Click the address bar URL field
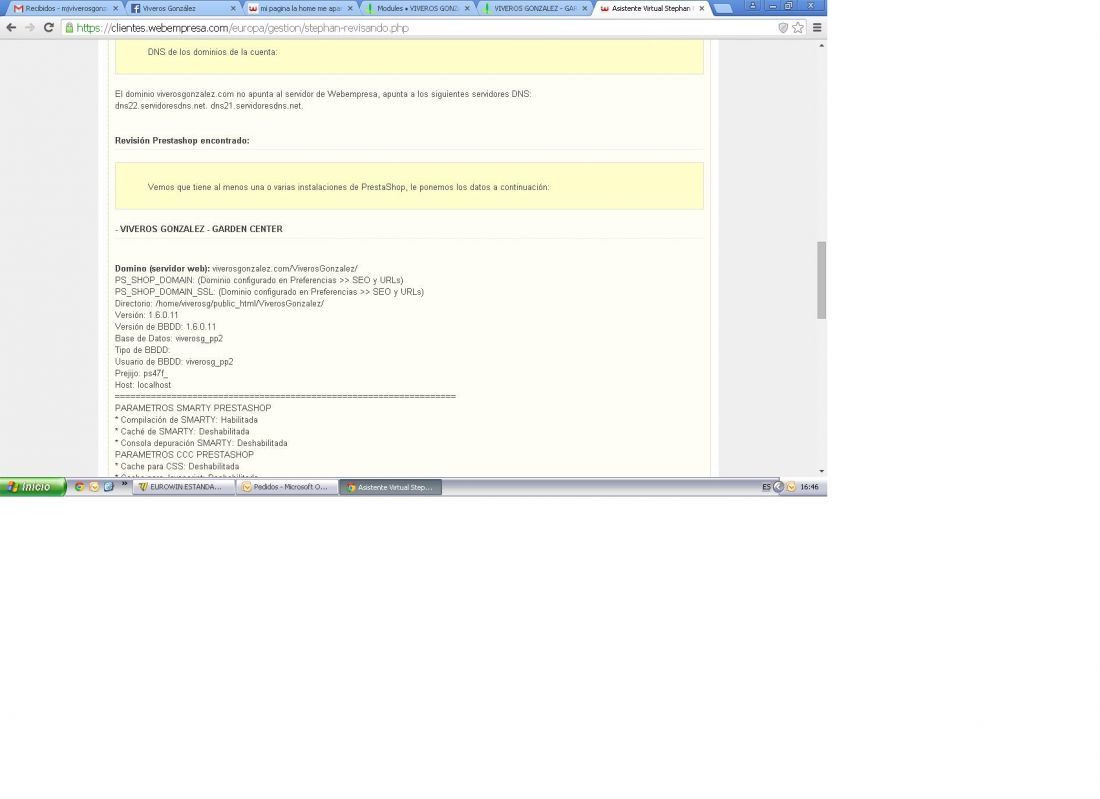1100x799 pixels. click(x=421, y=28)
